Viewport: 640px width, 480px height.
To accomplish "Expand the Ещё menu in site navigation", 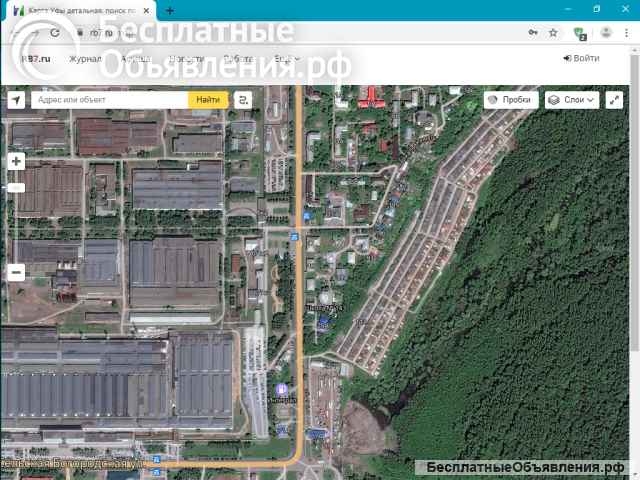I will tap(287, 58).
